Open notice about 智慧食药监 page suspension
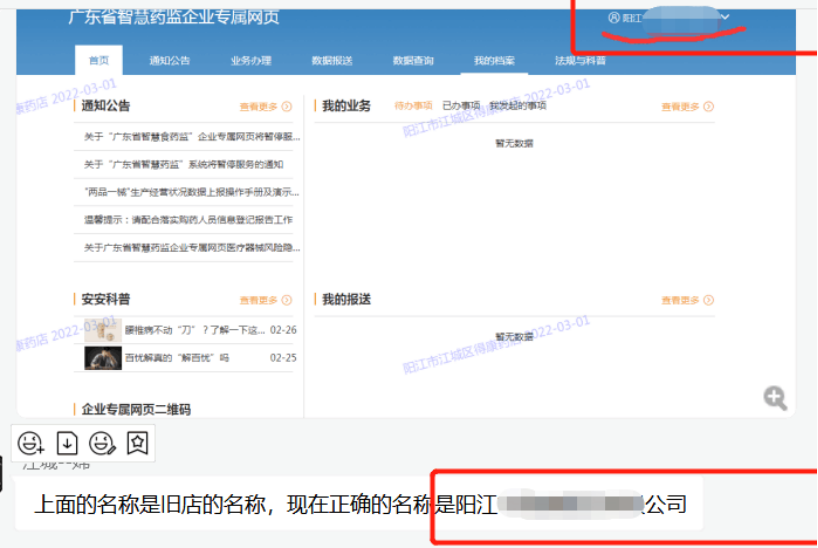 [192, 137]
